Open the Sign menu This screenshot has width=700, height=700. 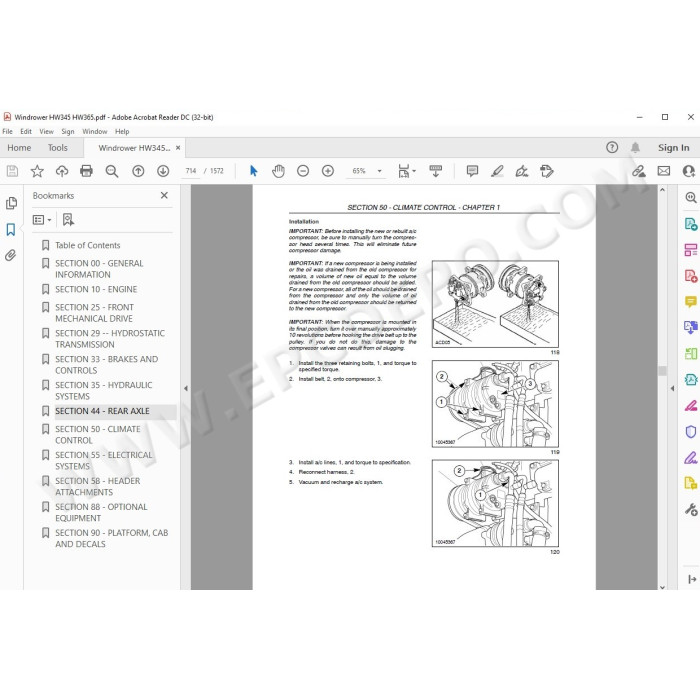tap(68, 131)
